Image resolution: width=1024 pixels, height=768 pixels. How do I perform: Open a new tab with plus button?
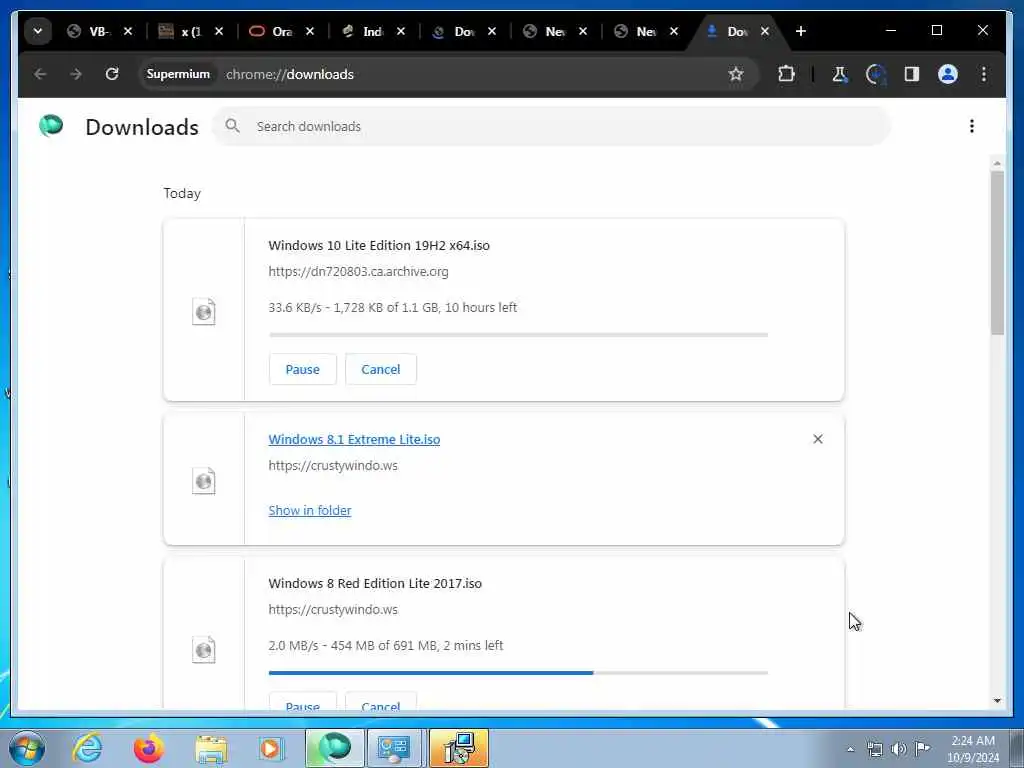point(801,31)
